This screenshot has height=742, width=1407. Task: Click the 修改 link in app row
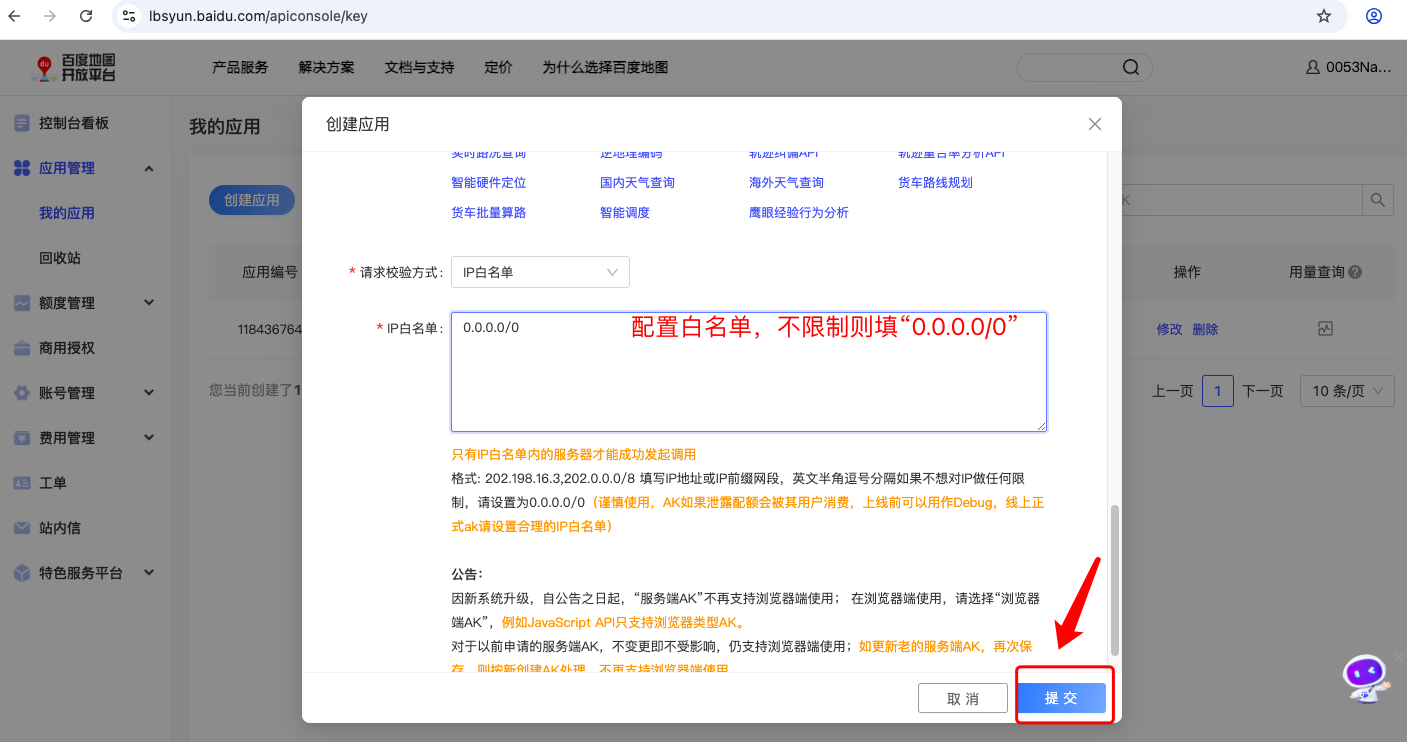(x=1169, y=329)
